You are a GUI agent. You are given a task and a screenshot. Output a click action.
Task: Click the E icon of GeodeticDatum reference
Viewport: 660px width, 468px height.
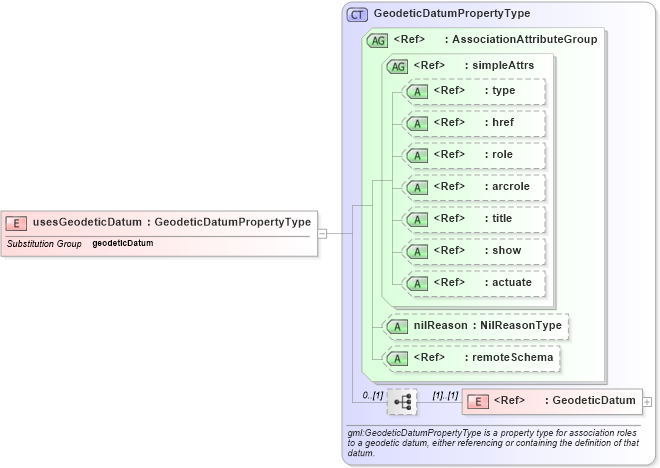478,402
